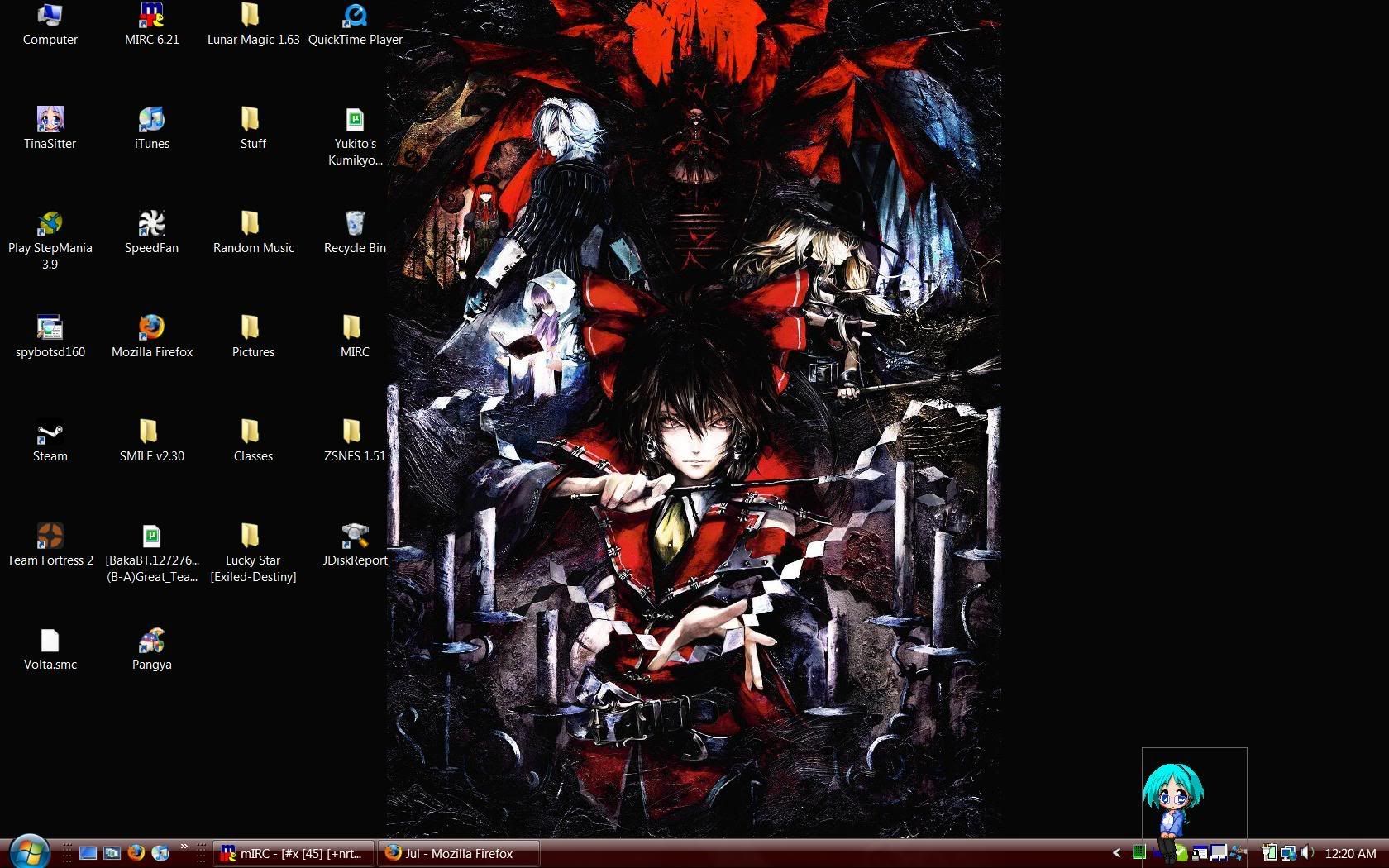Select the MIRC 6.21 desktop icon
Screen dimensions: 1389x868
(151, 16)
